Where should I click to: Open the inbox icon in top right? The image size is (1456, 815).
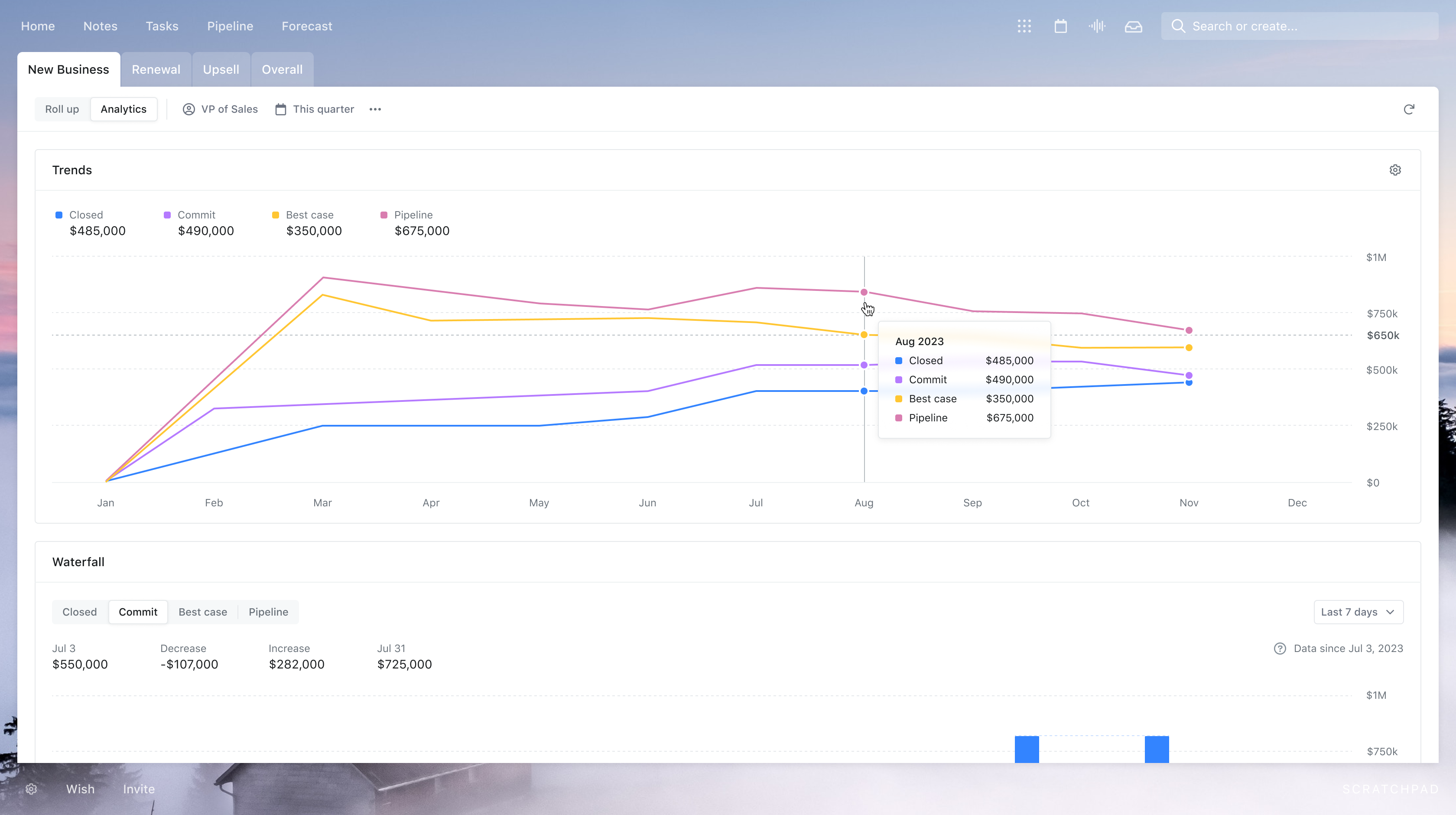[x=1134, y=26]
